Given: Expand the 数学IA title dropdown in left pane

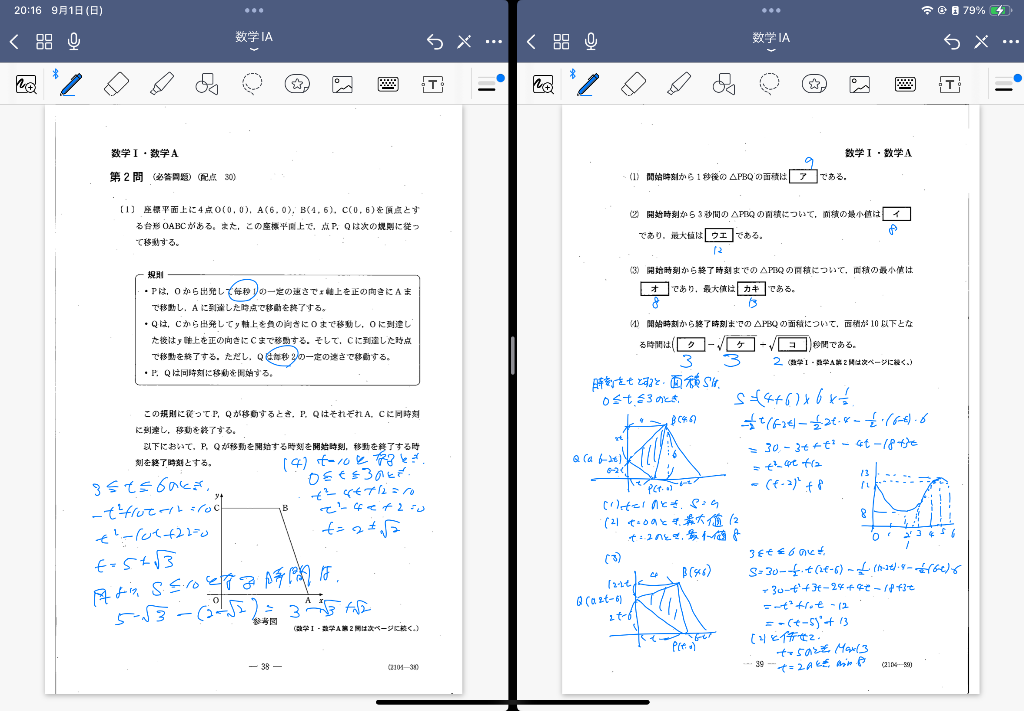Looking at the screenshot, I should [254, 41].
